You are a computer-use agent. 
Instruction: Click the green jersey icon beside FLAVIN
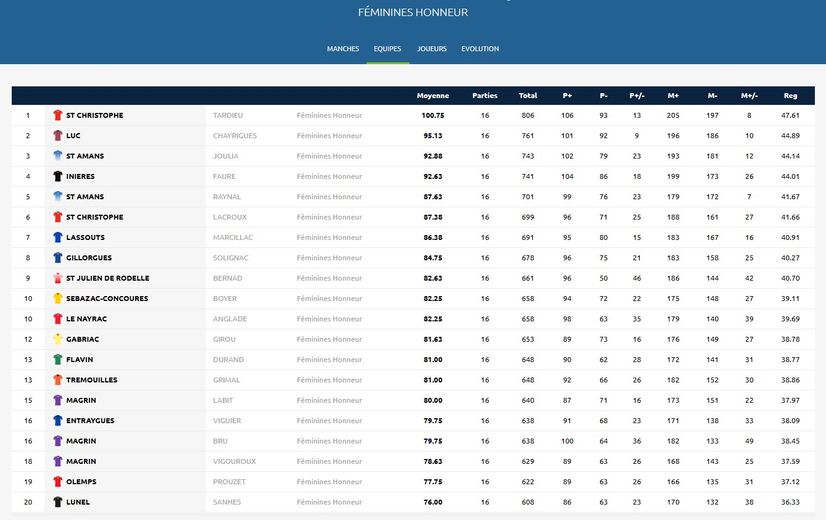pyautogui.click(x=58, y=360)
